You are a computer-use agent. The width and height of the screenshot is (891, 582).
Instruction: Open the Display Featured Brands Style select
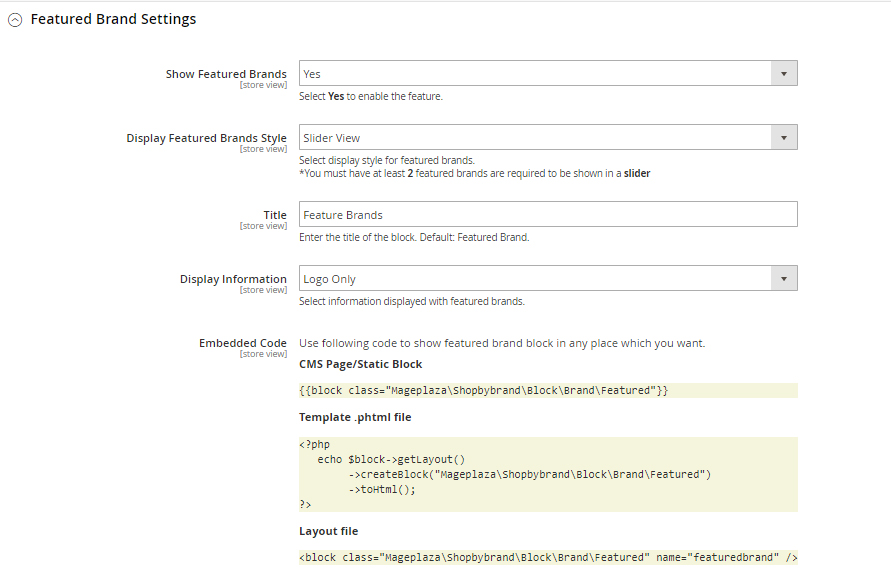(x=535, y=138)
